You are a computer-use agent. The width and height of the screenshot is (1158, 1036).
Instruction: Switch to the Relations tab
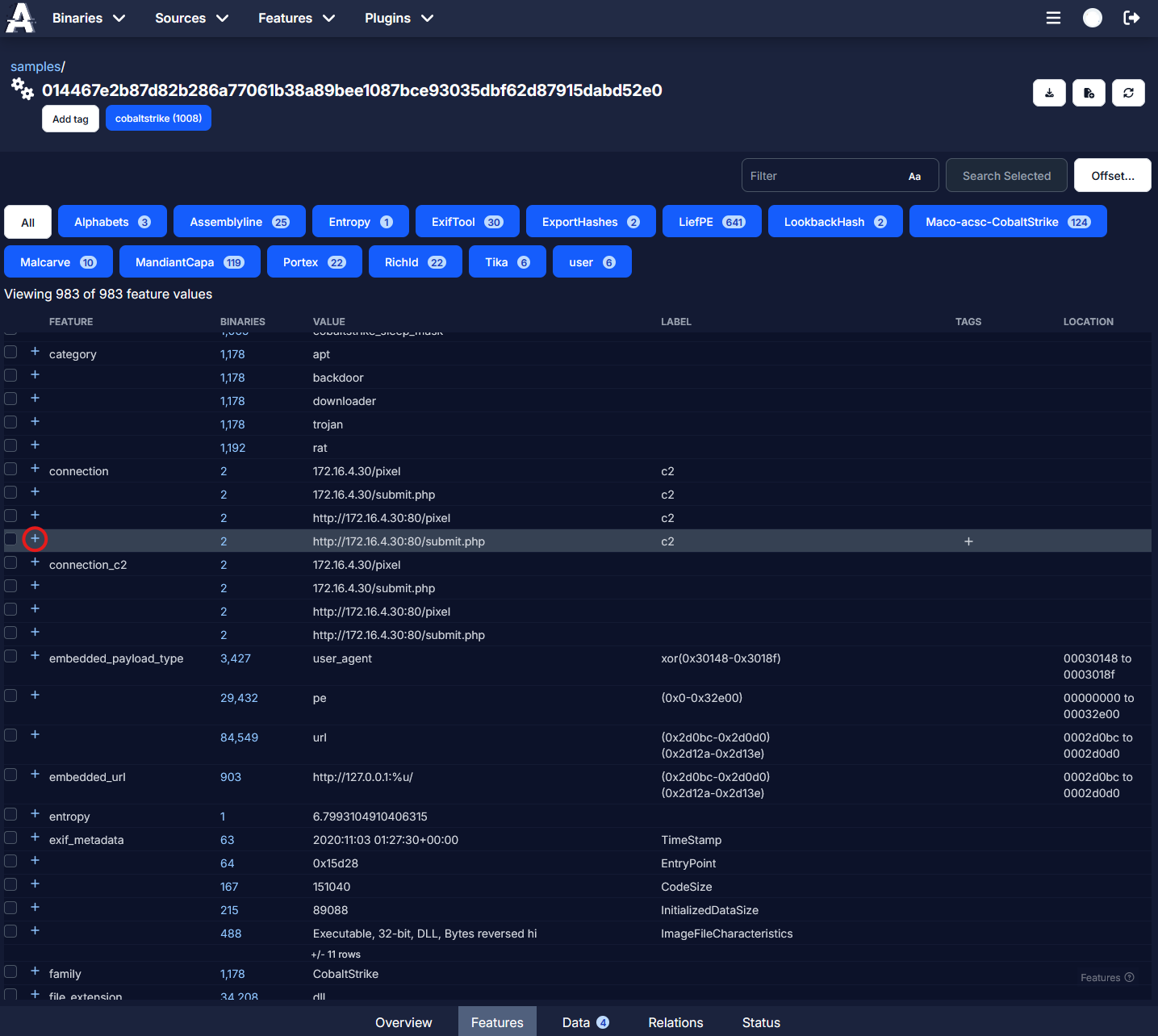click(675, 1022)
